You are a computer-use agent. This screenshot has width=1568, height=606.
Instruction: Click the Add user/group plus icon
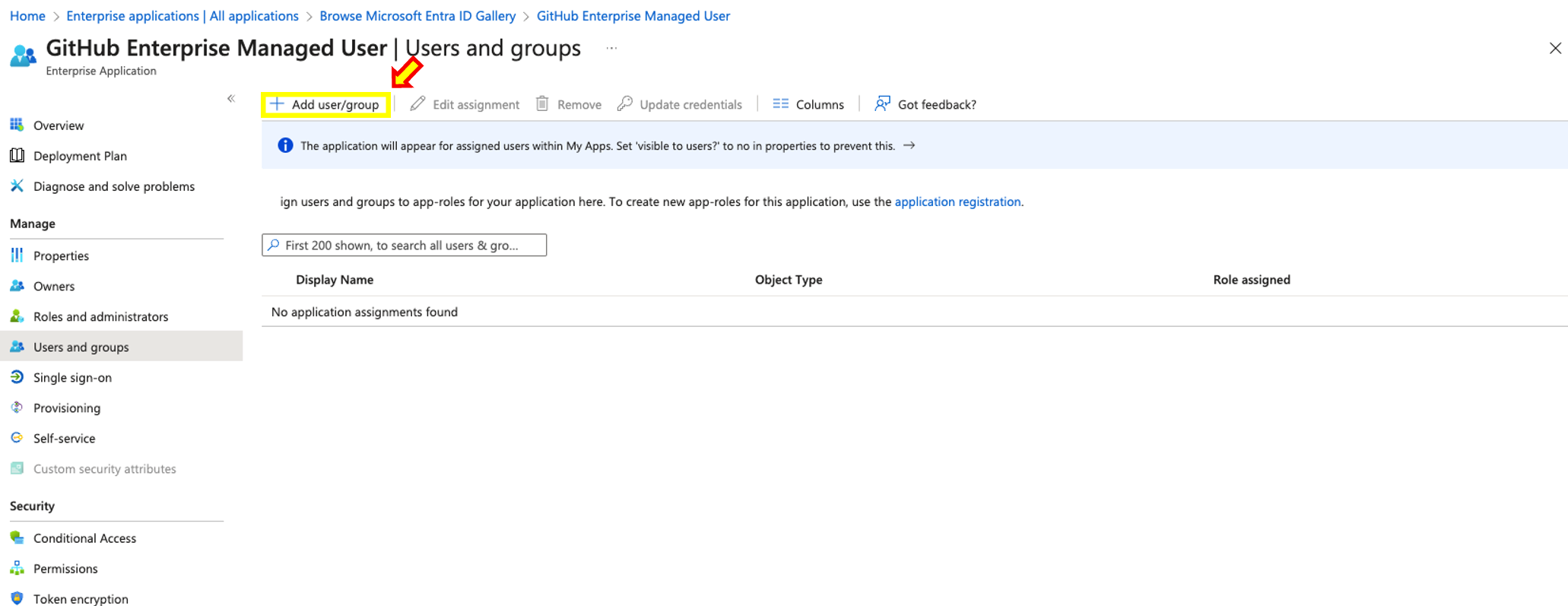277,104
